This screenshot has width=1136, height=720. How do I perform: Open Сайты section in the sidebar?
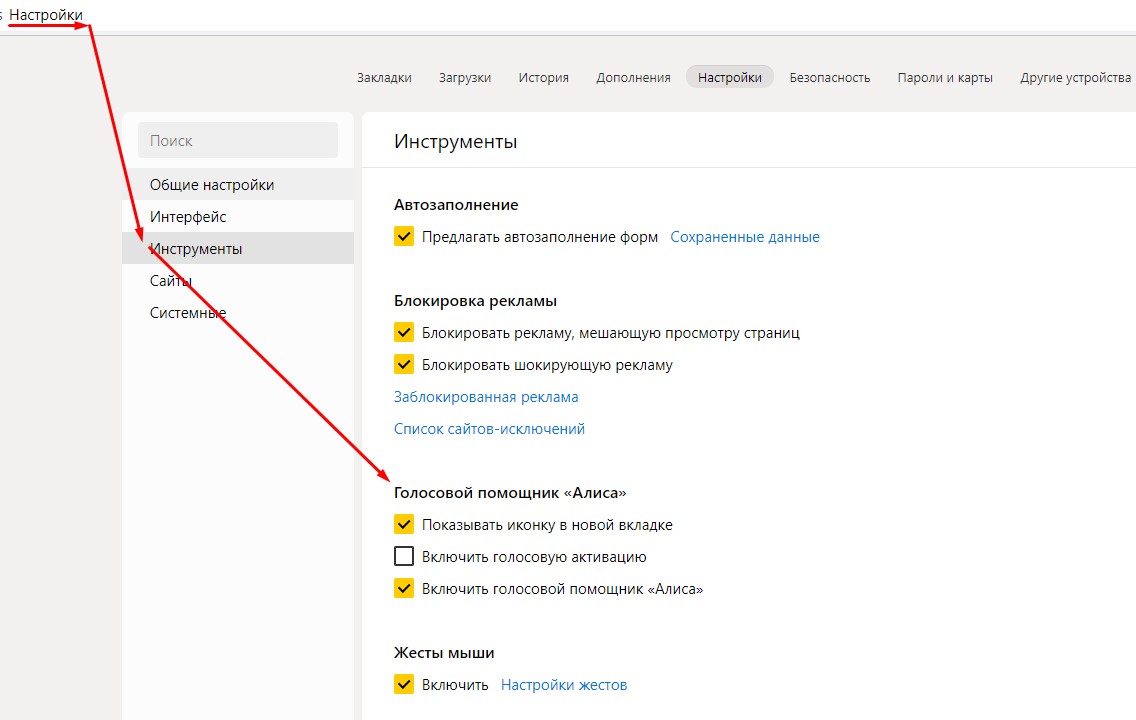[238, 280]
